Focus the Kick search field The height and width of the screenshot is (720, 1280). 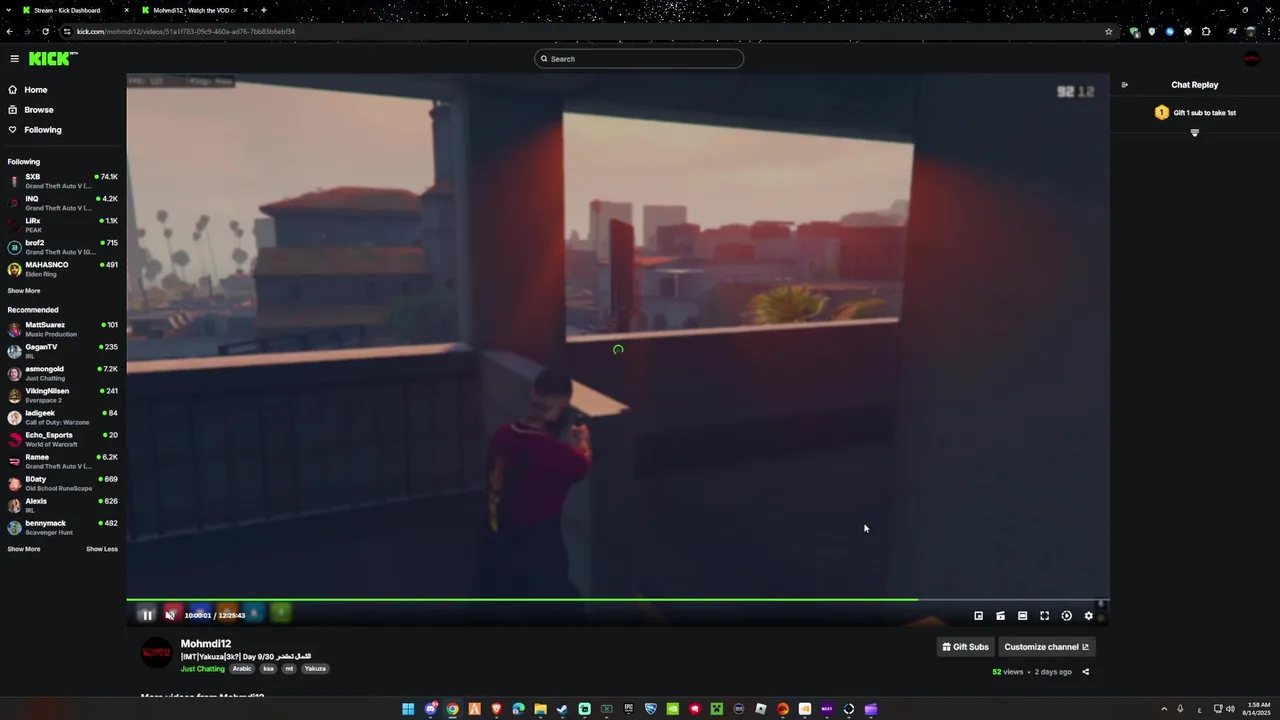coord(639,59)
